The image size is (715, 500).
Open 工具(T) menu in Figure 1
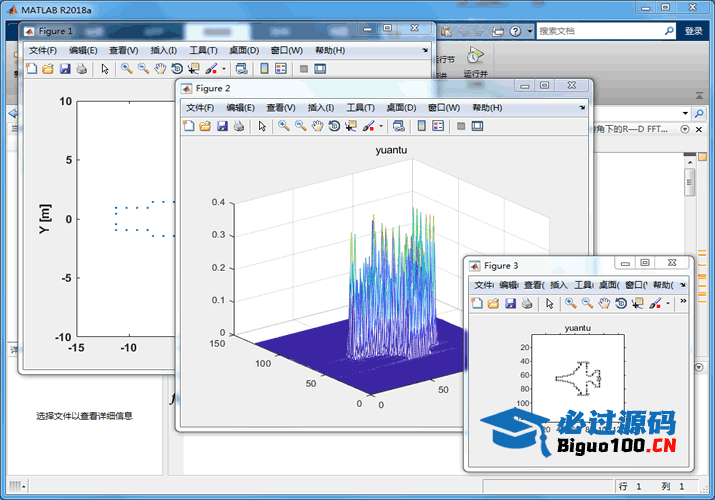(203, 50)
